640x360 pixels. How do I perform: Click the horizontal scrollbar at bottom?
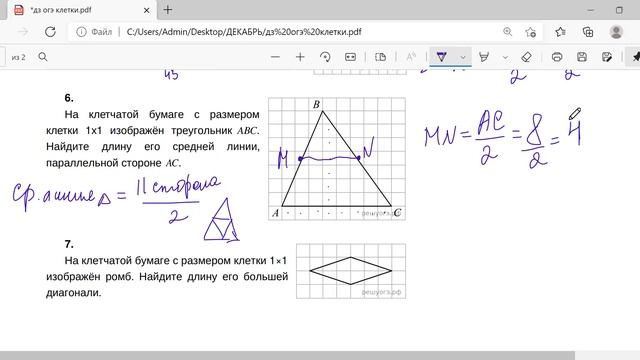pos(287,356)
